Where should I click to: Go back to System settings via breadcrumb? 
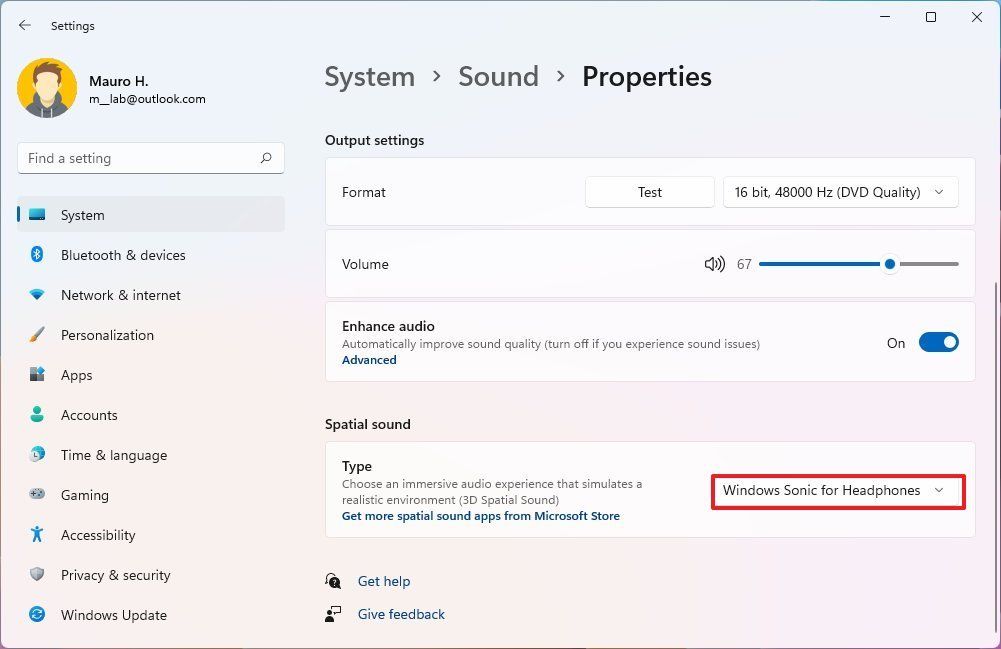369,76
